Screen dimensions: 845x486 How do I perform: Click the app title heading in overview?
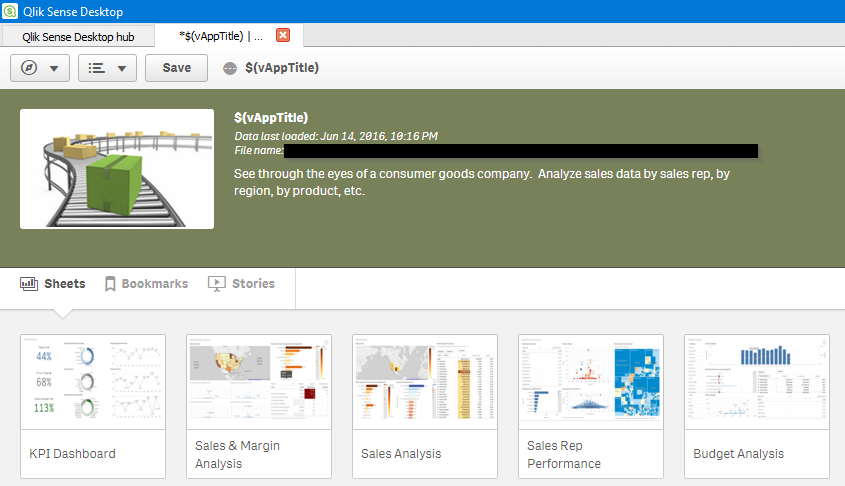(x=271, y=117)
